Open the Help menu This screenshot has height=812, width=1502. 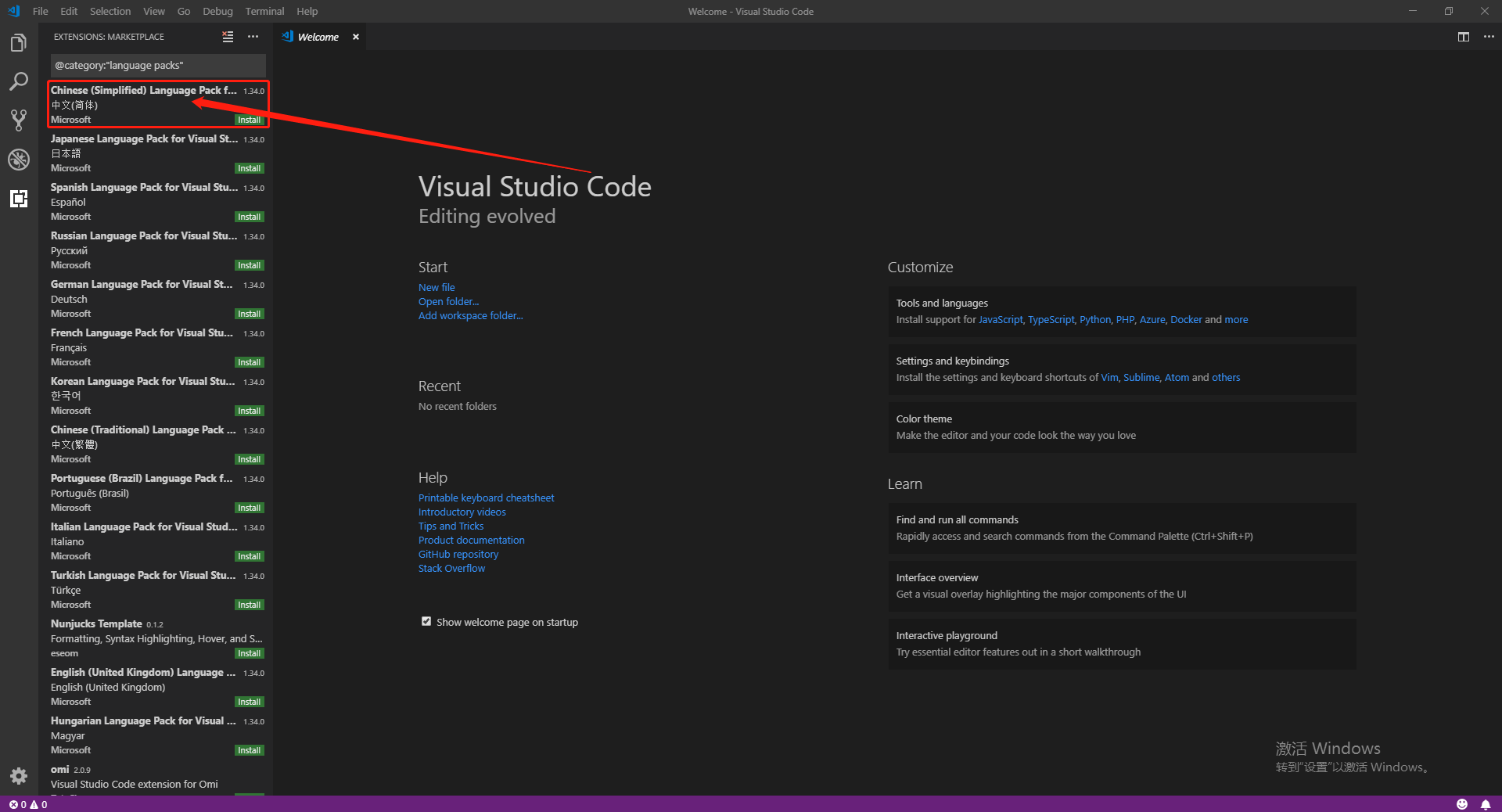coord(307,11)
